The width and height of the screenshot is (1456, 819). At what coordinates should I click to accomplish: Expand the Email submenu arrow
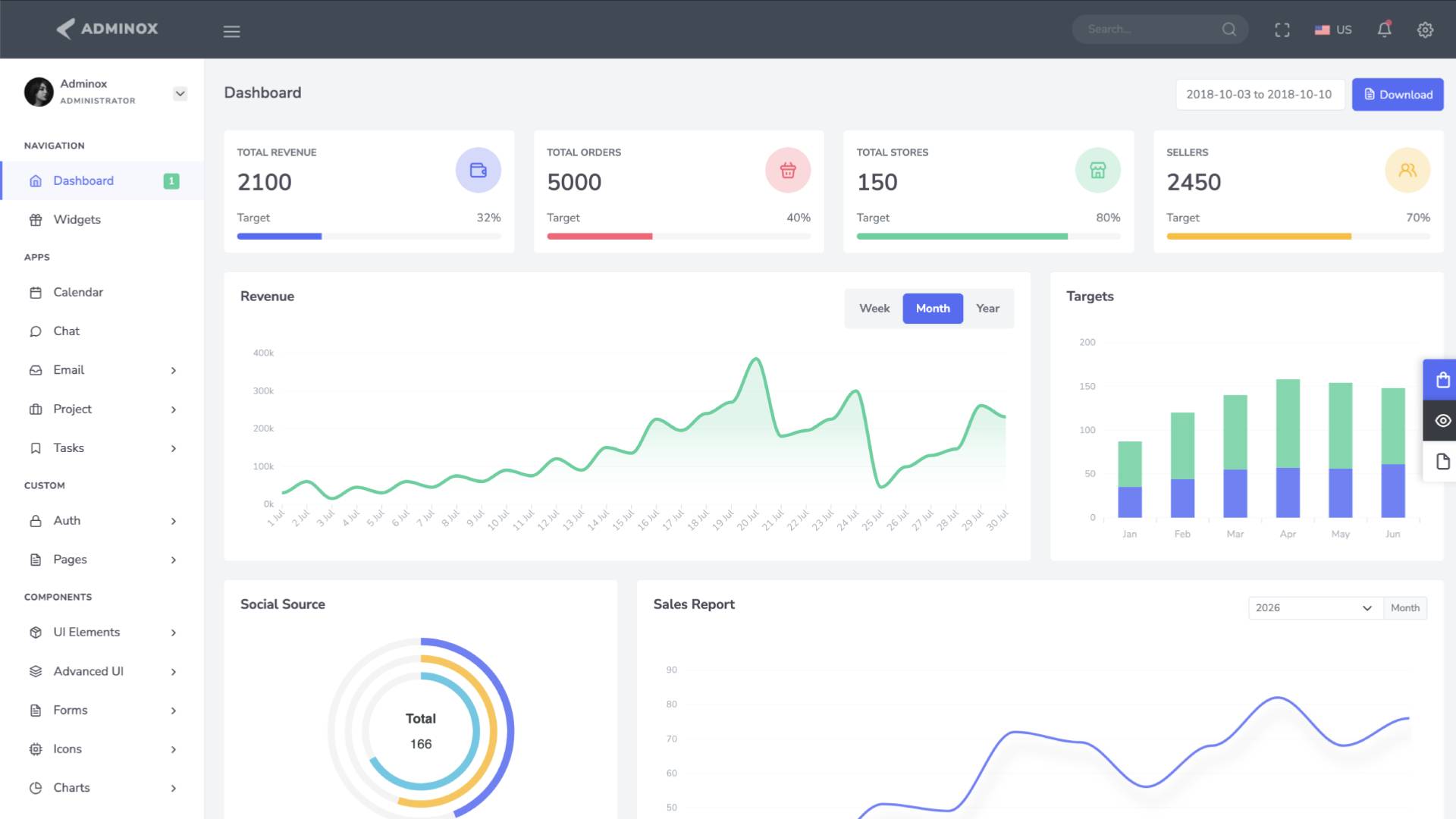click(174, 371)
